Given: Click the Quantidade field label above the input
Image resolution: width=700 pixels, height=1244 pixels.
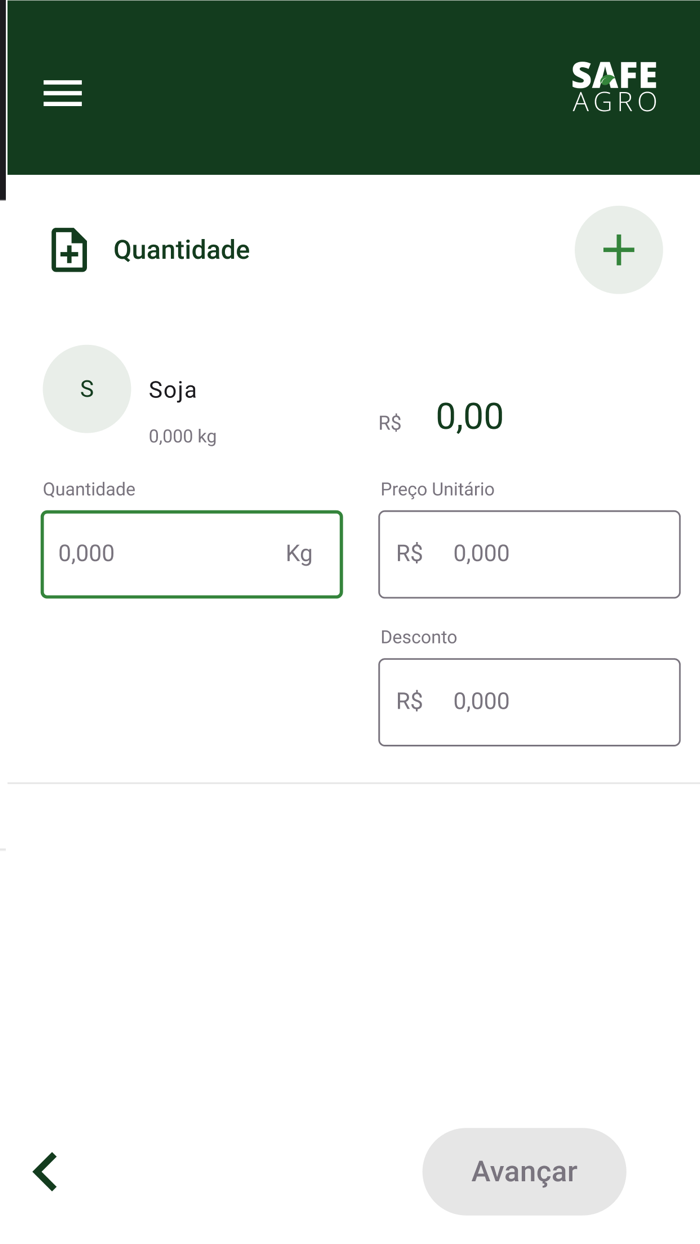Looking at the screenshot, I should [88, 489].
